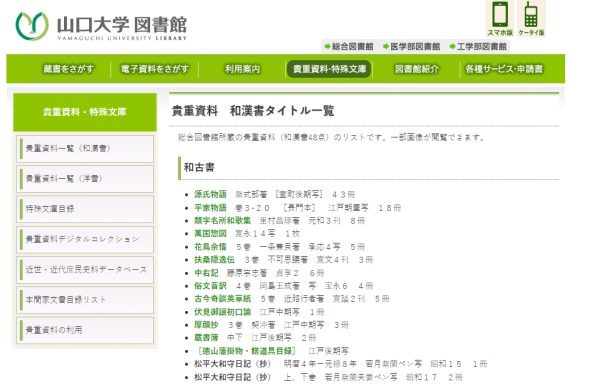
Task: Open sidebar item 貴重資料一覧（洋書）
Action: (85, 179)
